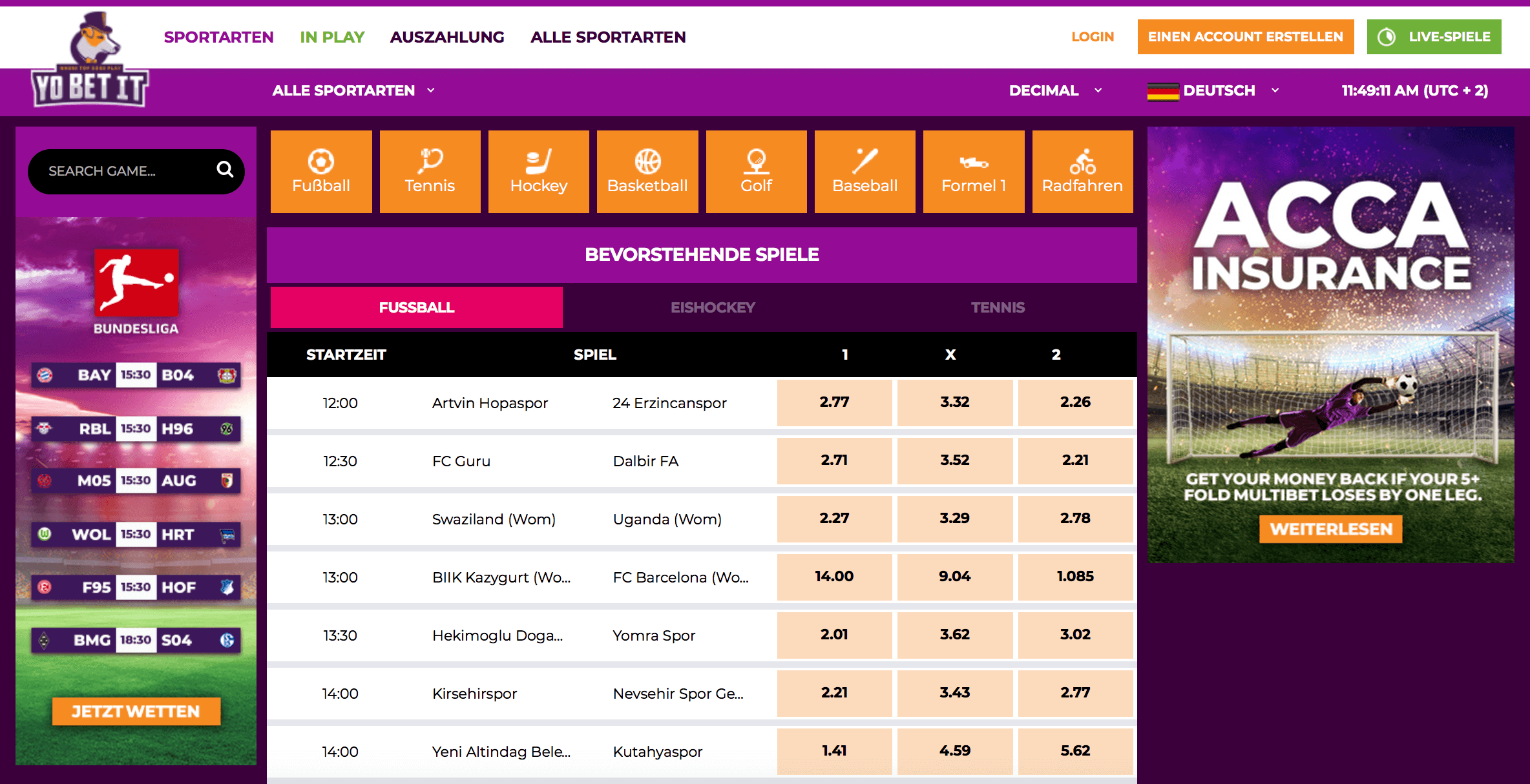Viewport: 1530px width, 784px height.
Task: Open the Basketball sport tile
Action: point(647,172)
